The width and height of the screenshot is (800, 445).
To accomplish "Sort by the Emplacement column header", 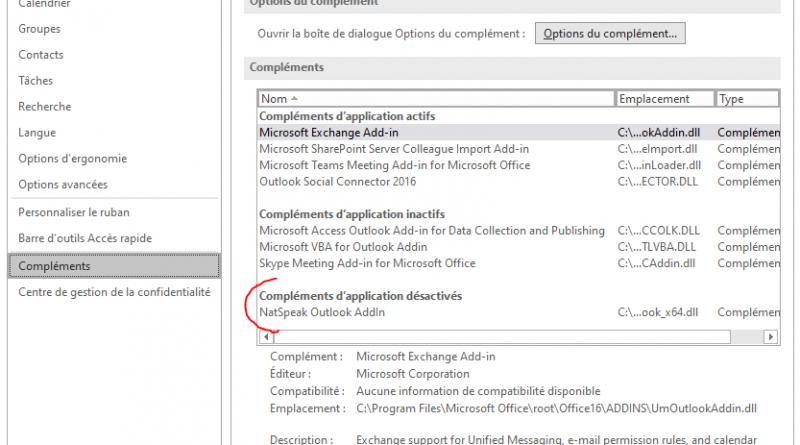I will tap(665, 98).
